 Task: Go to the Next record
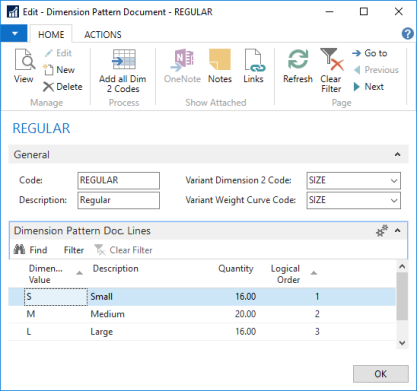tap(369, 87)
